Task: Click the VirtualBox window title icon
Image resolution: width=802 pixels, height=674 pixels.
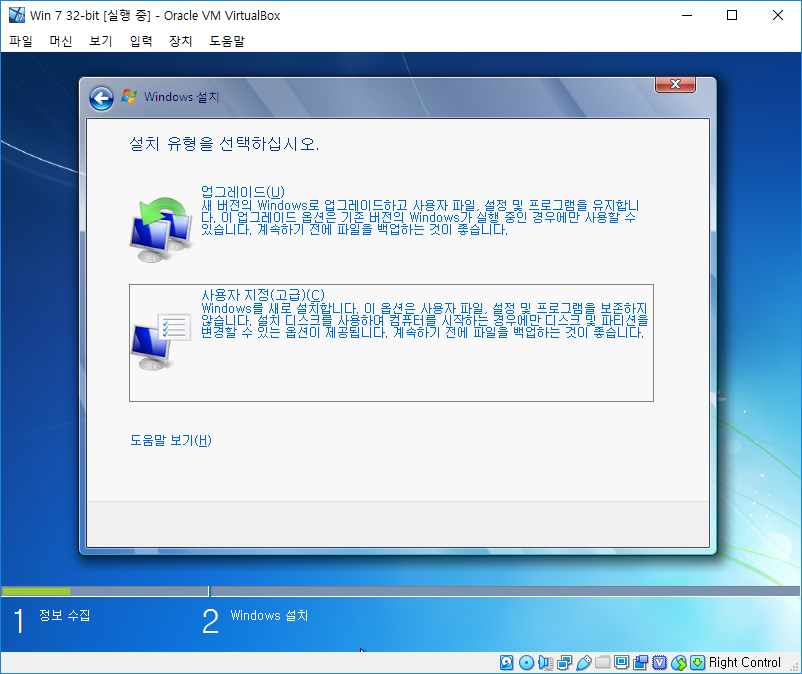Action: pos(17,15)
